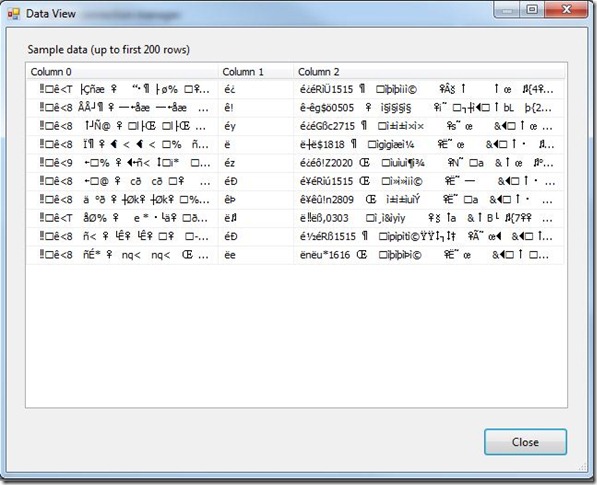
Task: Select Column 2 cell with '1818'
Action: coord(429,145)
